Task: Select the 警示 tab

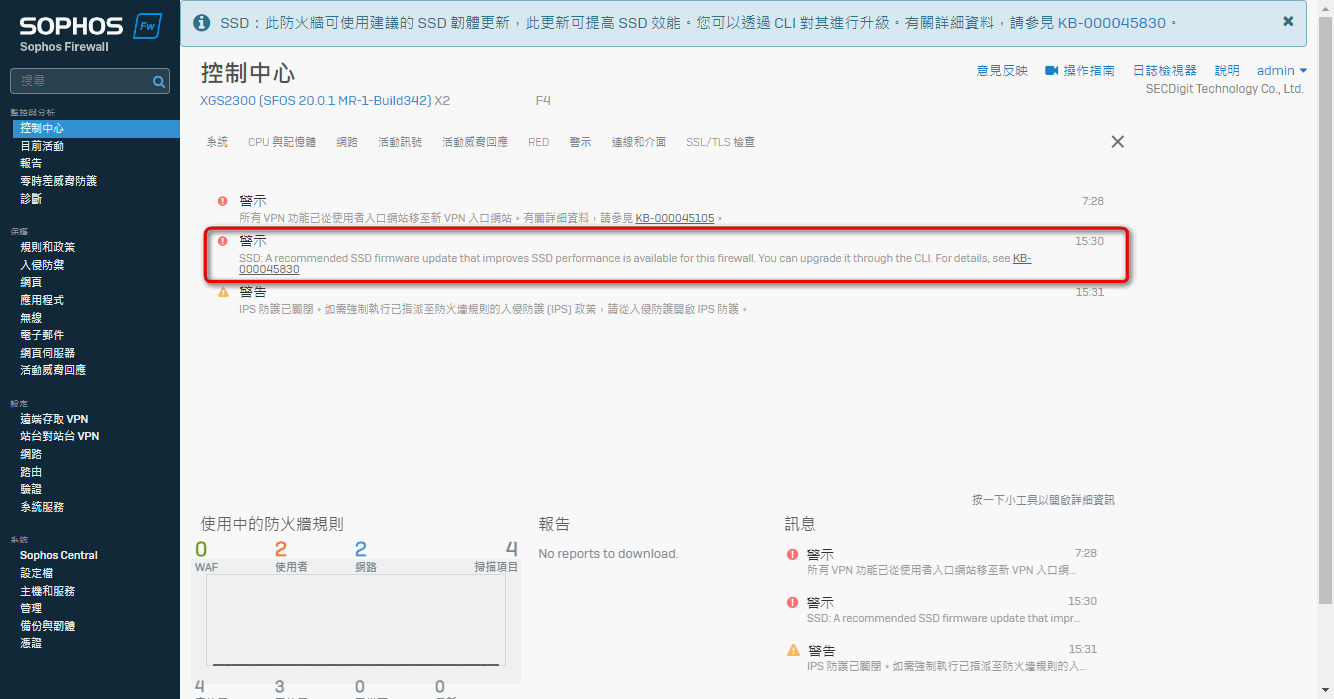Action: point(580,142)
